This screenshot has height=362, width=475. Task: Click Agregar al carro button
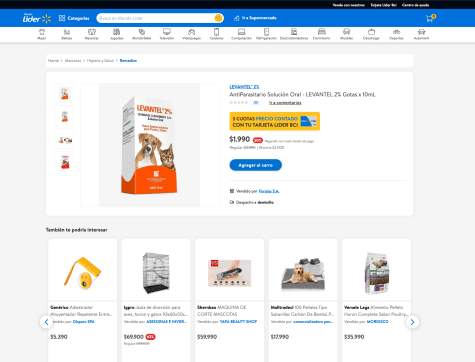click(x=255, y=165)
